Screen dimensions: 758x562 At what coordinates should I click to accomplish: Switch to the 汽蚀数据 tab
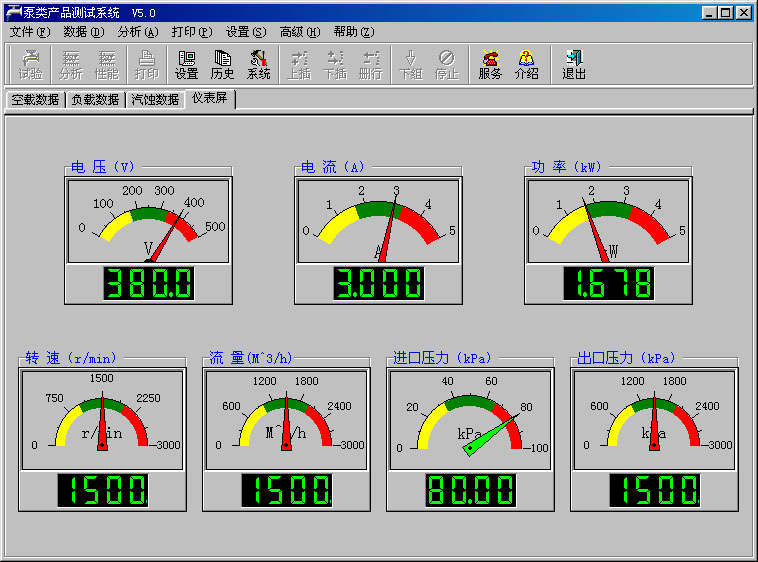[x=155, y=100]
